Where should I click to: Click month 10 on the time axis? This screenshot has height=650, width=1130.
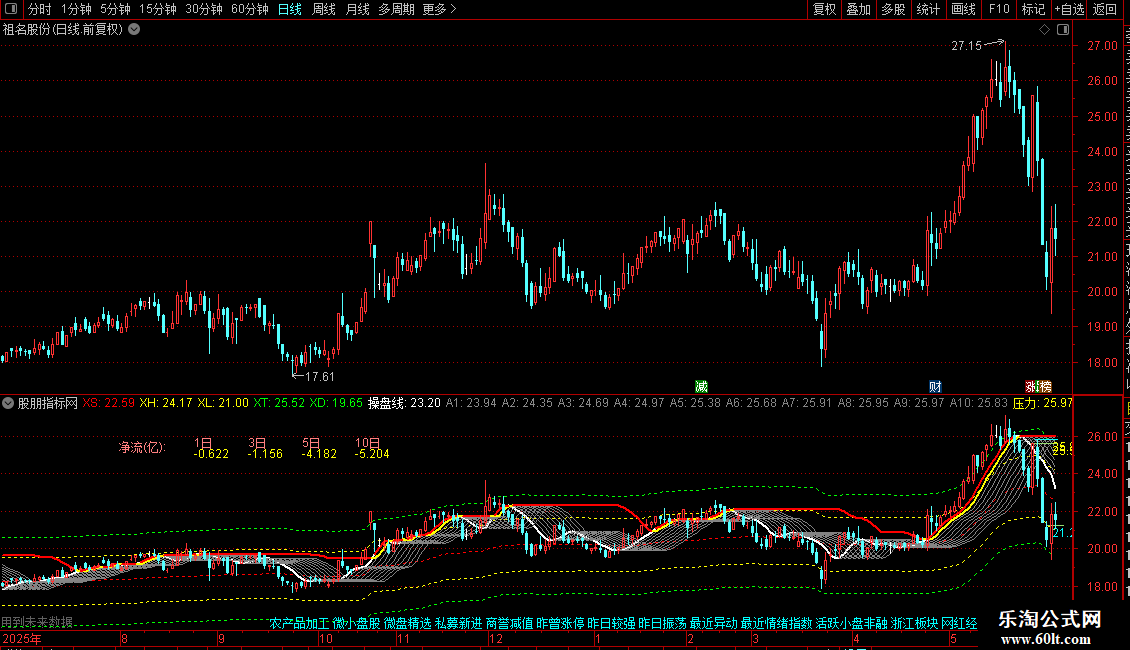coord(326,638)
